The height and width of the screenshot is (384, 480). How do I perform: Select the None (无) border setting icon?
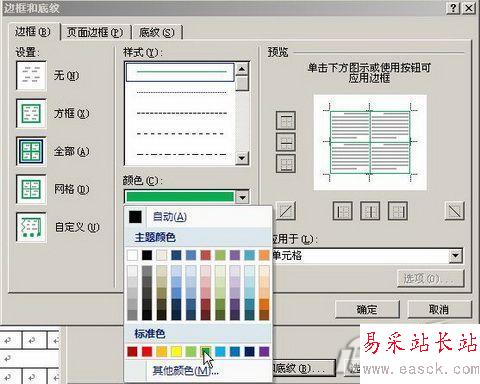click(31, 75)
